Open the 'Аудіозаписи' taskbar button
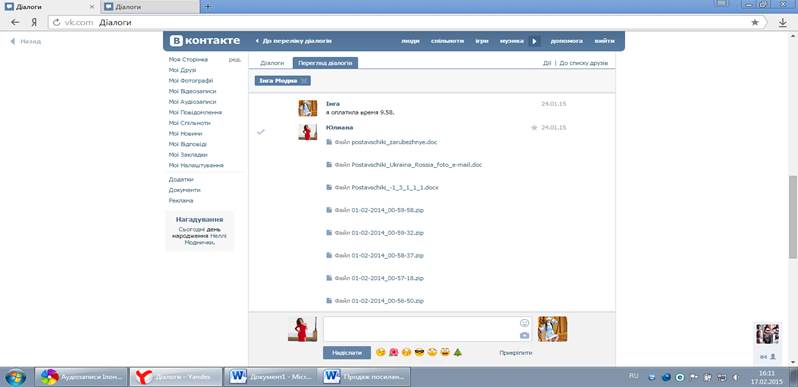 [81, 377]
